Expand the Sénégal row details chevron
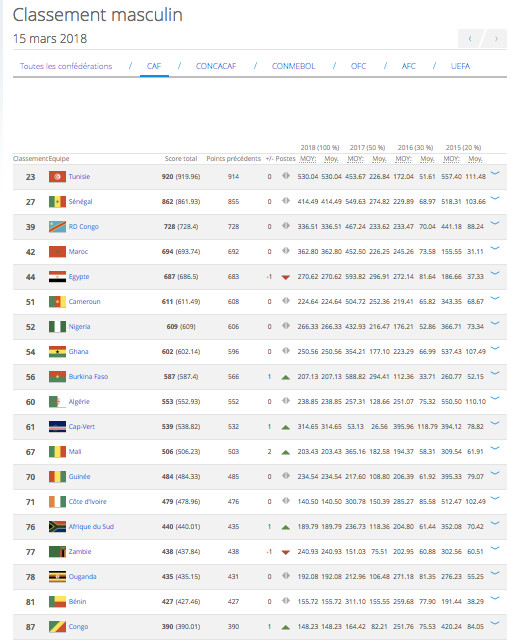This screenshot has width=514, height=642. 495,198
